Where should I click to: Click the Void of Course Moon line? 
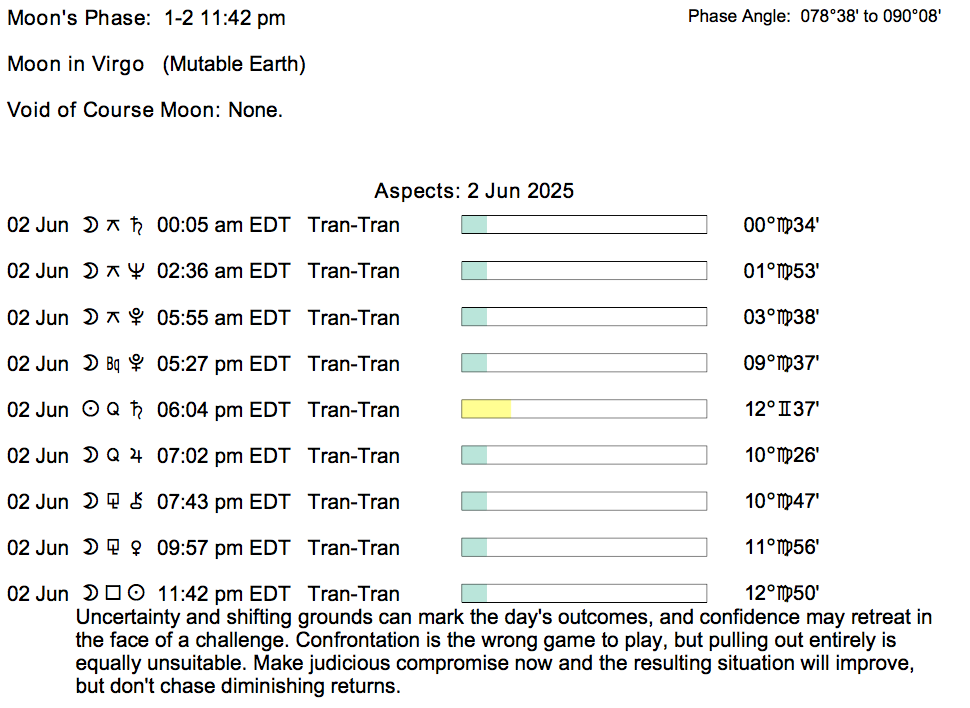tap(145, 110)
